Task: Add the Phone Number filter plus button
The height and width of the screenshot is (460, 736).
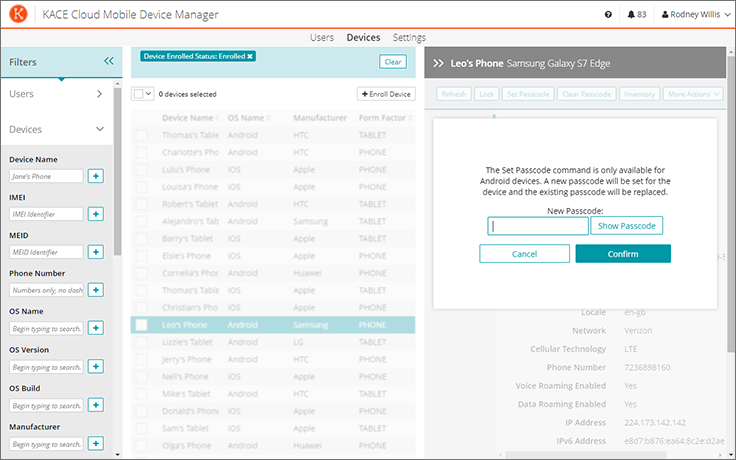Action: click(x=96, y=290)
